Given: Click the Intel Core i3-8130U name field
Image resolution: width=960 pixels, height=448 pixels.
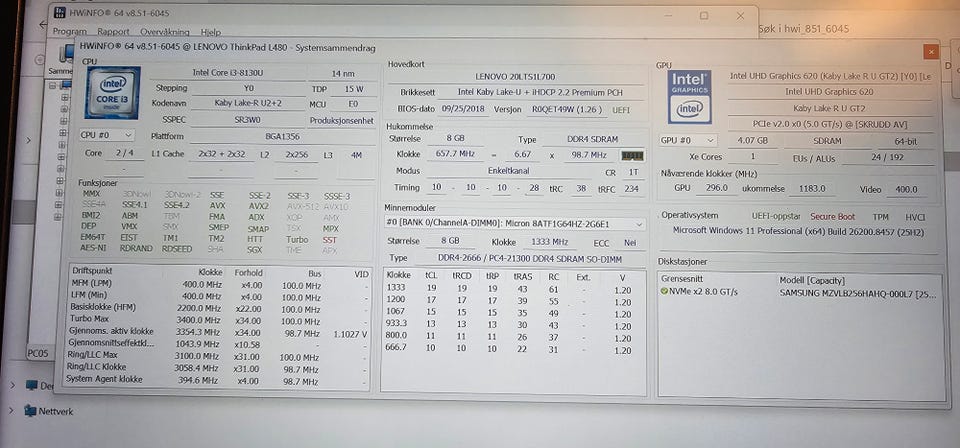Looking at the screenshot, I should [228, 73].
